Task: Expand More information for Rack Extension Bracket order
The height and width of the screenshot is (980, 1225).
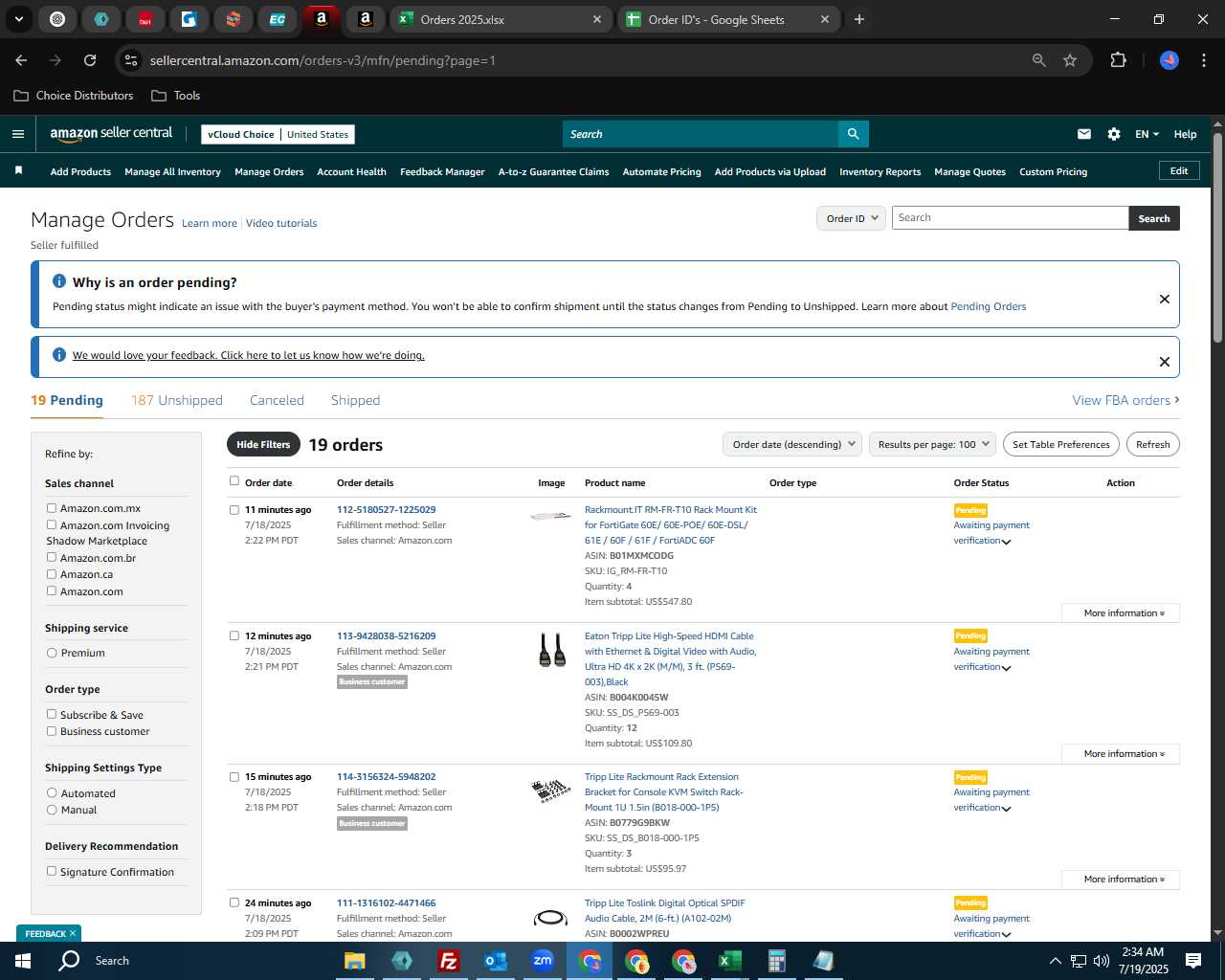Action: click(1121, 879)
